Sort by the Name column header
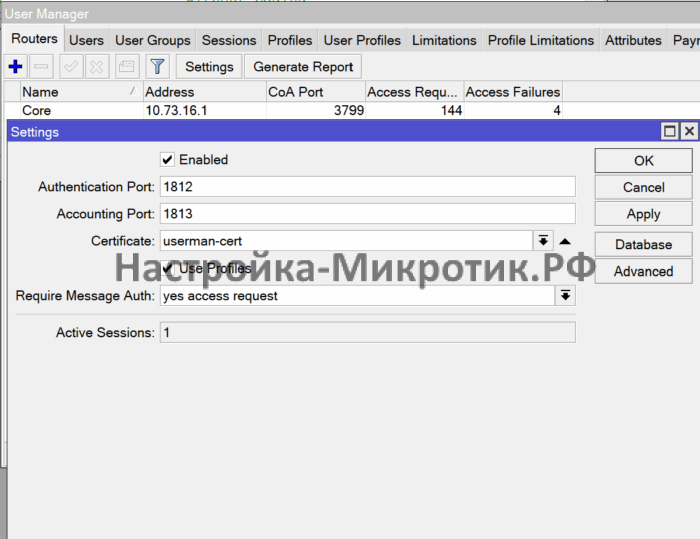This screenshot has height=539, width=700. coord(82,92)
